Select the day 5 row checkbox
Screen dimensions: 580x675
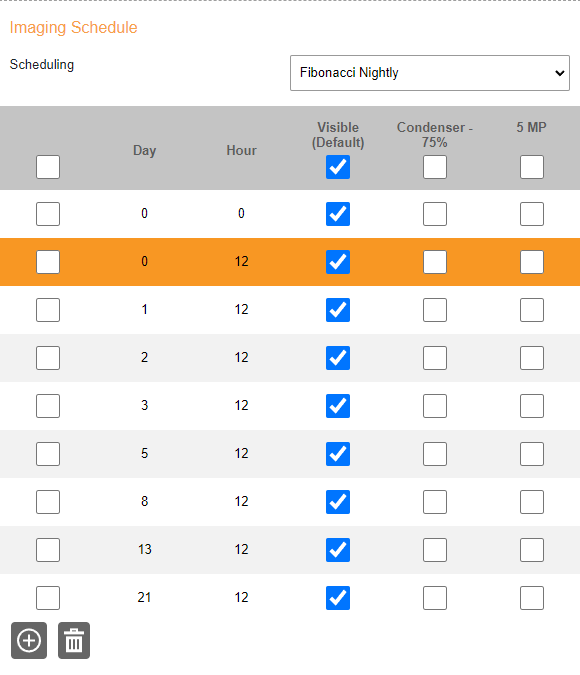pos(48,454)
